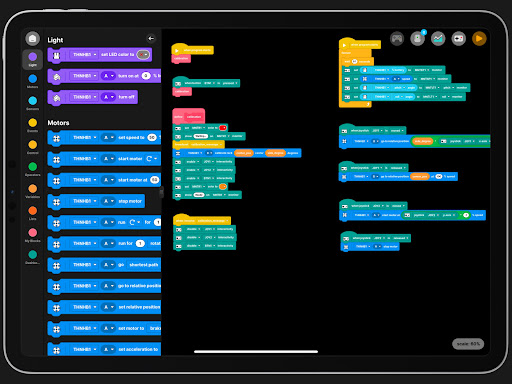Click the pink define calibration block
Image resolution: width=512 pixels, height=384 pixels.
pos(189,116)
